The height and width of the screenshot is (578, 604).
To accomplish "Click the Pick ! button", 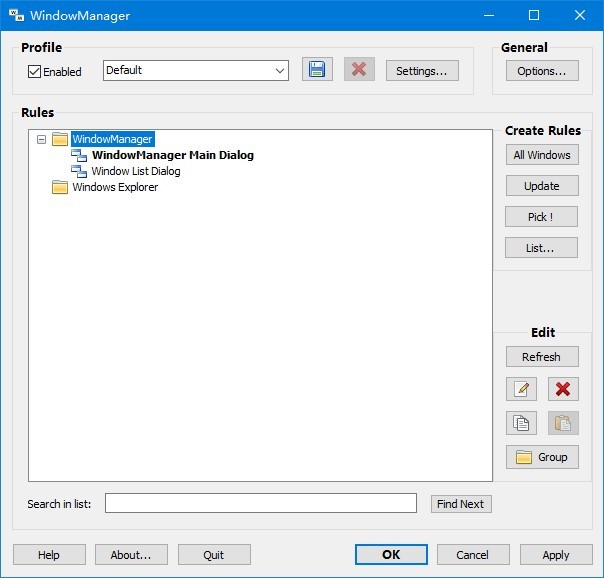I will click(541, 217).
